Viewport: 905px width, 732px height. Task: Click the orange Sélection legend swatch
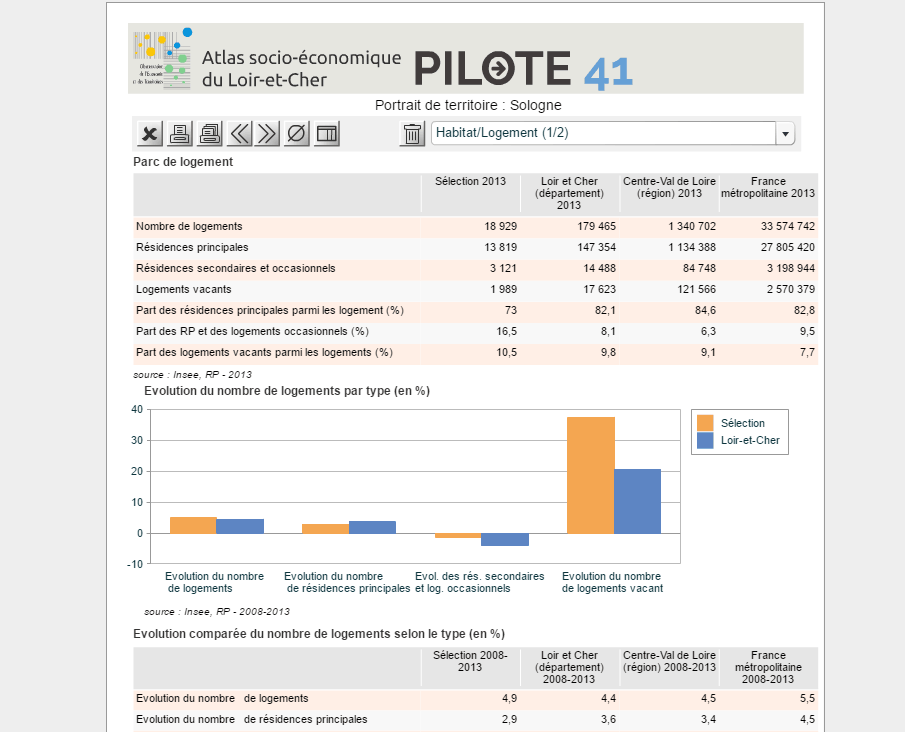705,423
